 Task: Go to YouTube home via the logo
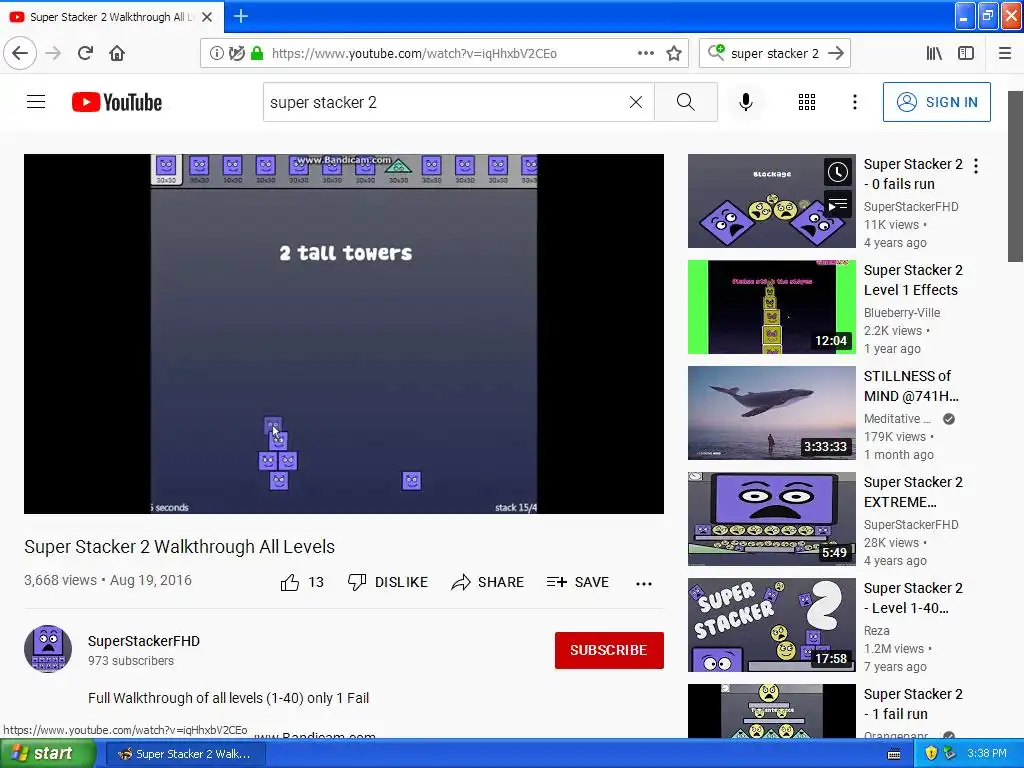pos(117,102)
